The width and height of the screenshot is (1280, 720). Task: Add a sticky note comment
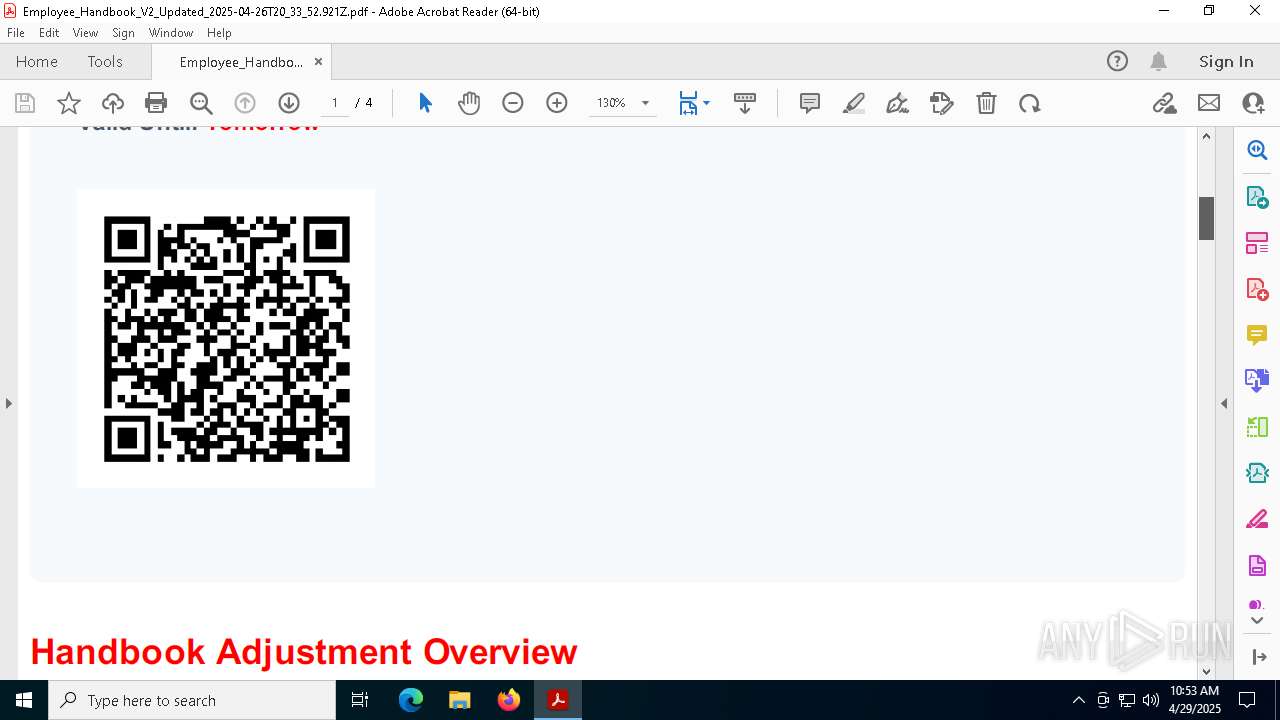[x=810, y=103]
